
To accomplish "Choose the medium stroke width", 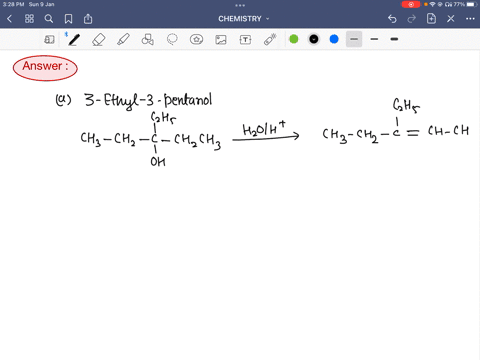I will pos(374,39).
